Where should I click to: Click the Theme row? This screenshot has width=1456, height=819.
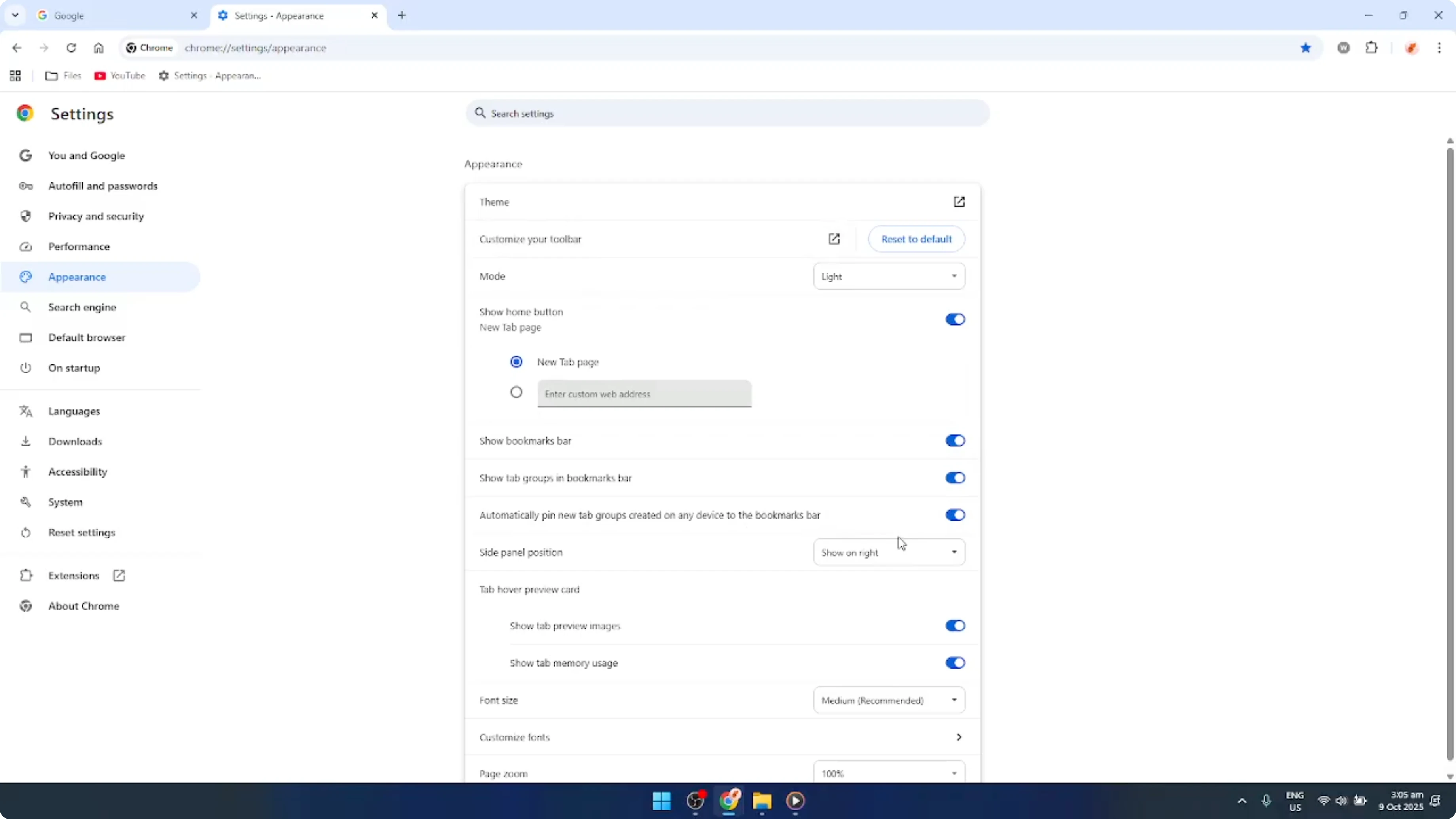pyautogui.click(x=722, y=202)
